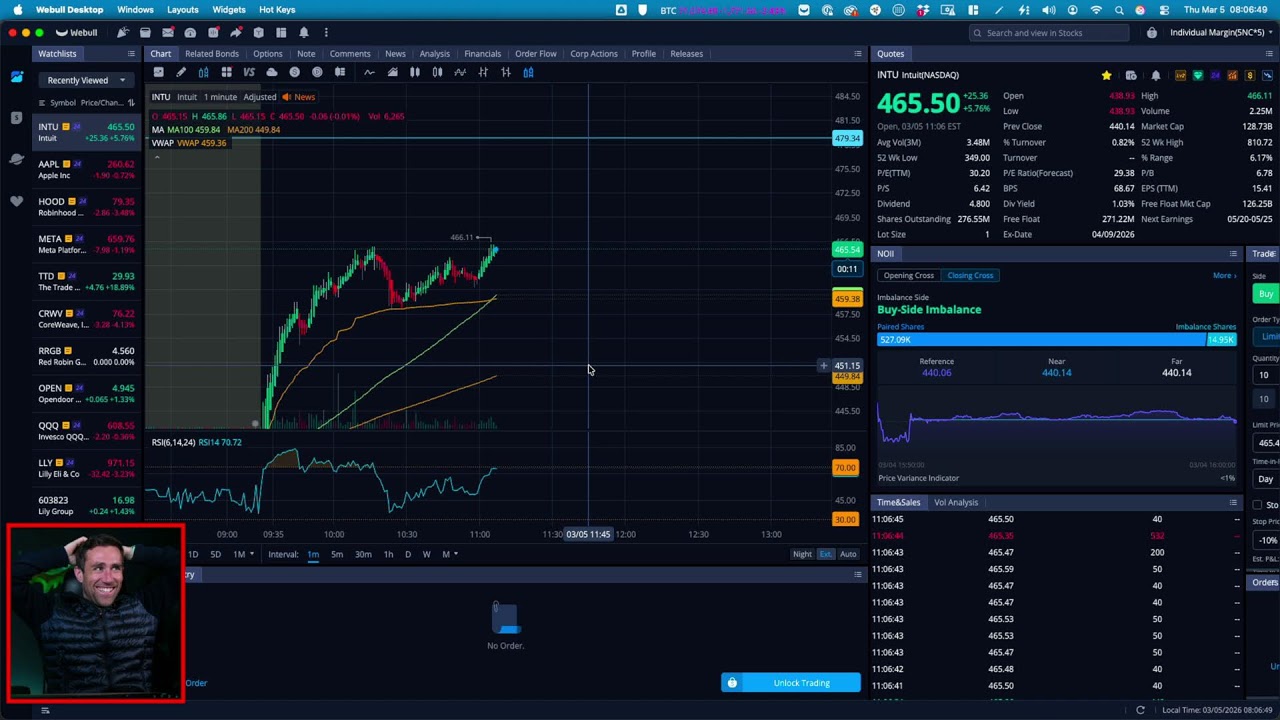Switch to the Vol Analysis tab
The image size is (1280, 720).
coord(956,502)
